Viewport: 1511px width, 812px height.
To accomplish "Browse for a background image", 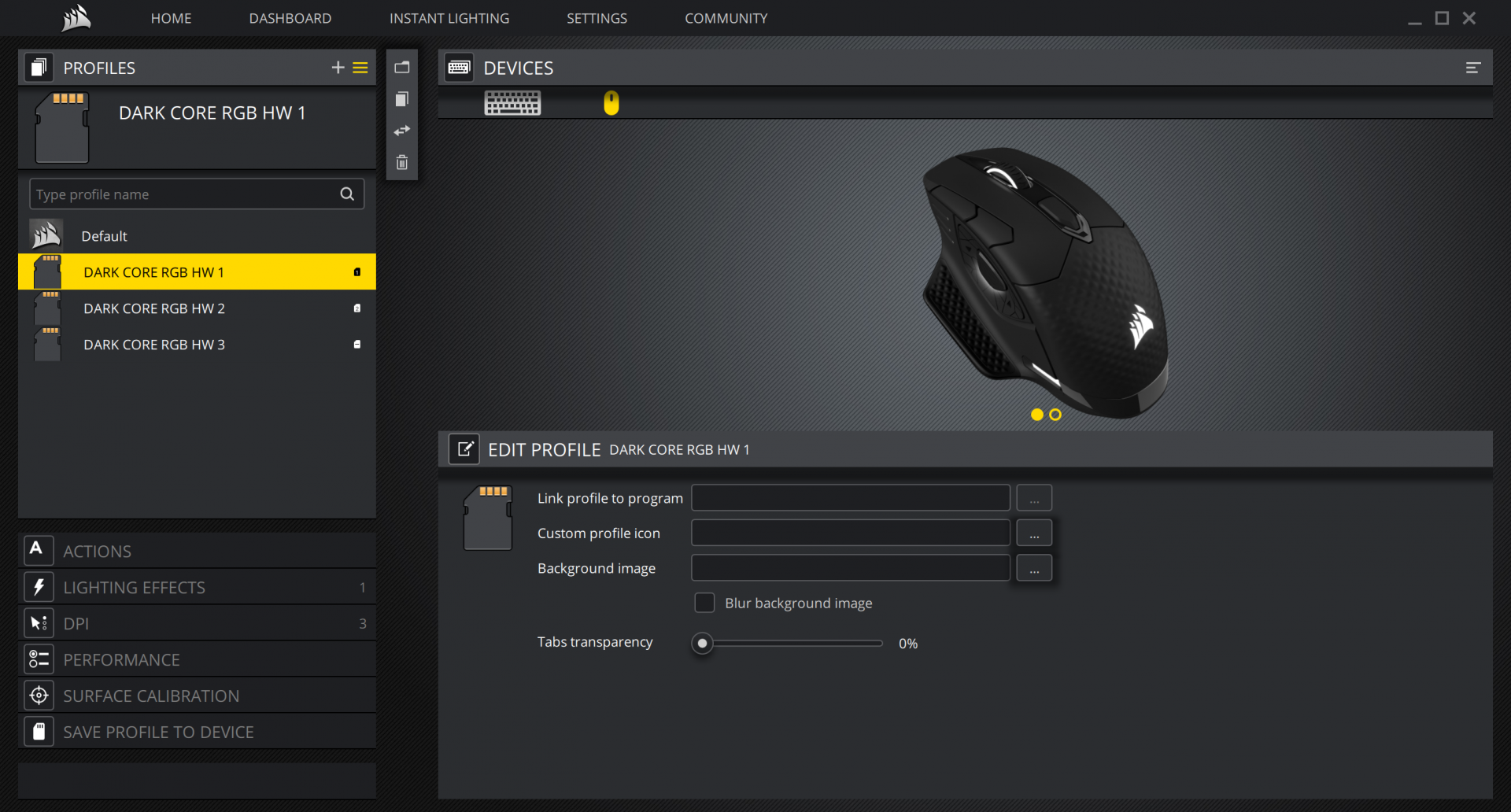I will [x=1034, y=568].
